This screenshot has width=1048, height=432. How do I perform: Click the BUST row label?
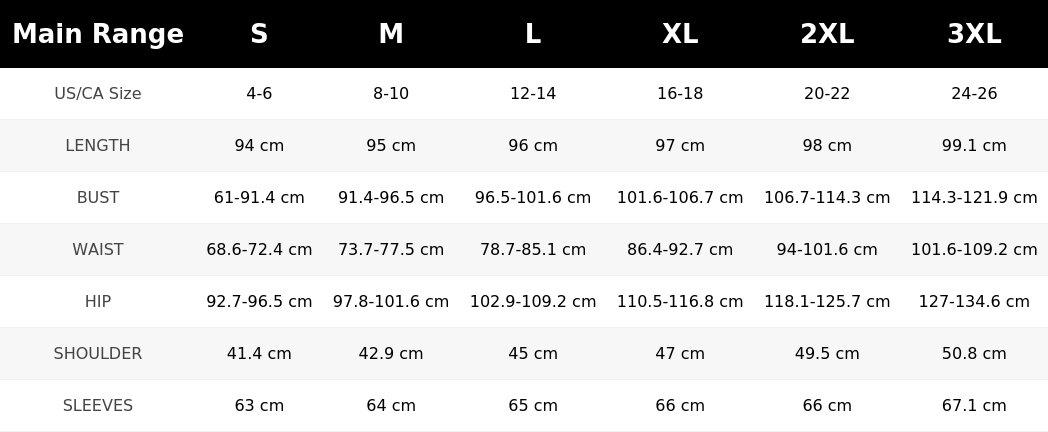click(x=98, y=198)
